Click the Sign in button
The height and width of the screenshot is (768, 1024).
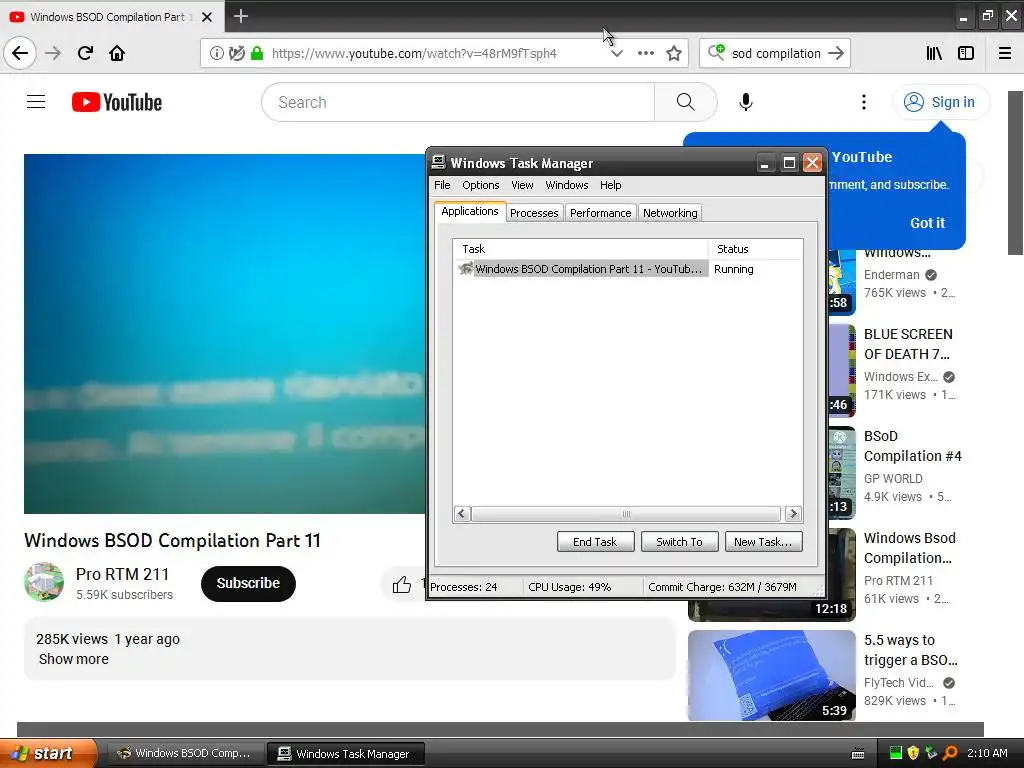click(940, 103)
